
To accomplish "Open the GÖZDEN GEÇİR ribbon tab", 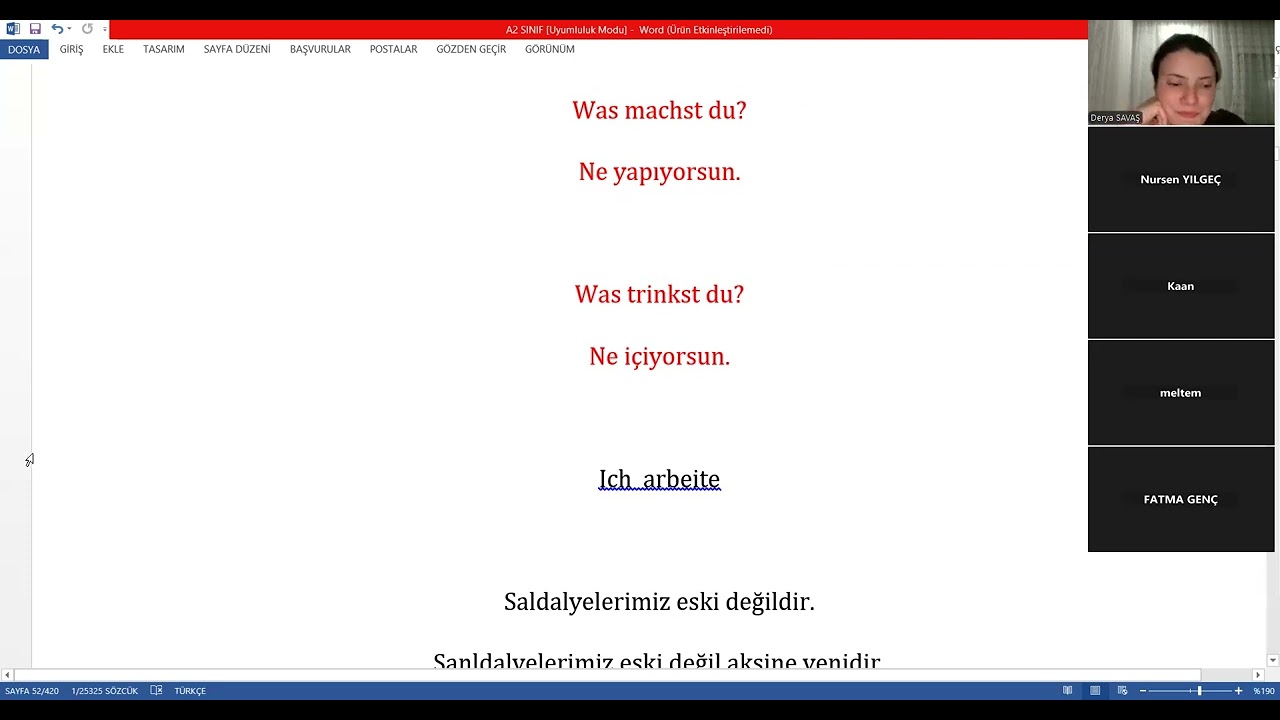I will pyautogui.click(x=471, y=49).
